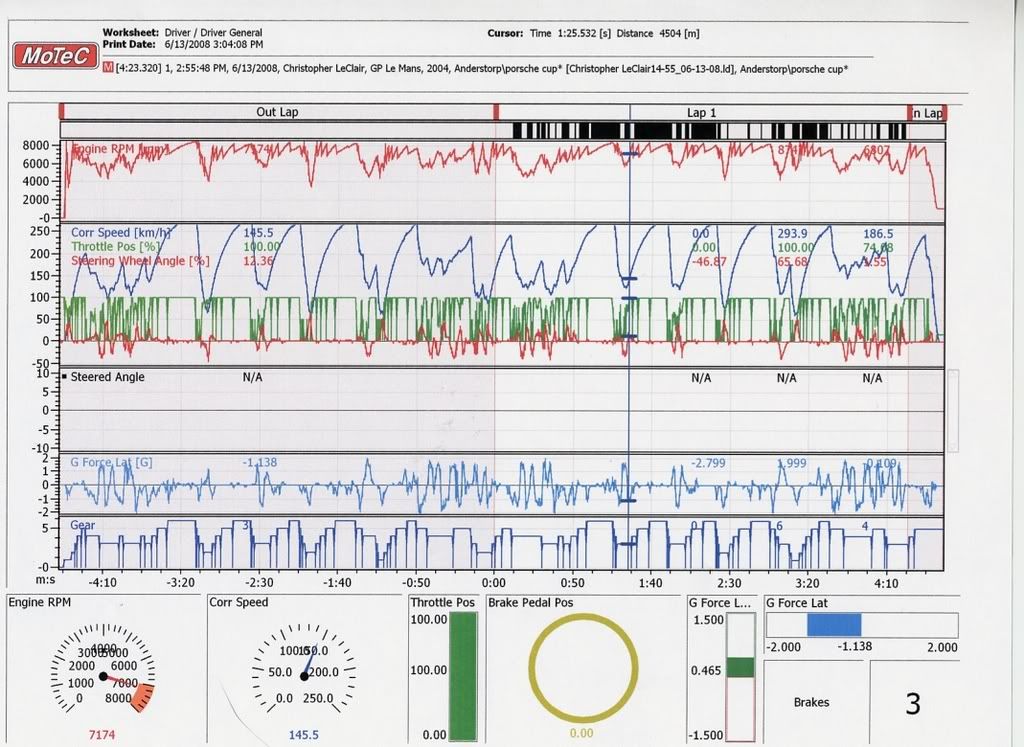
Task: Click the gear number 3 display
Action: tap(912, 704)
